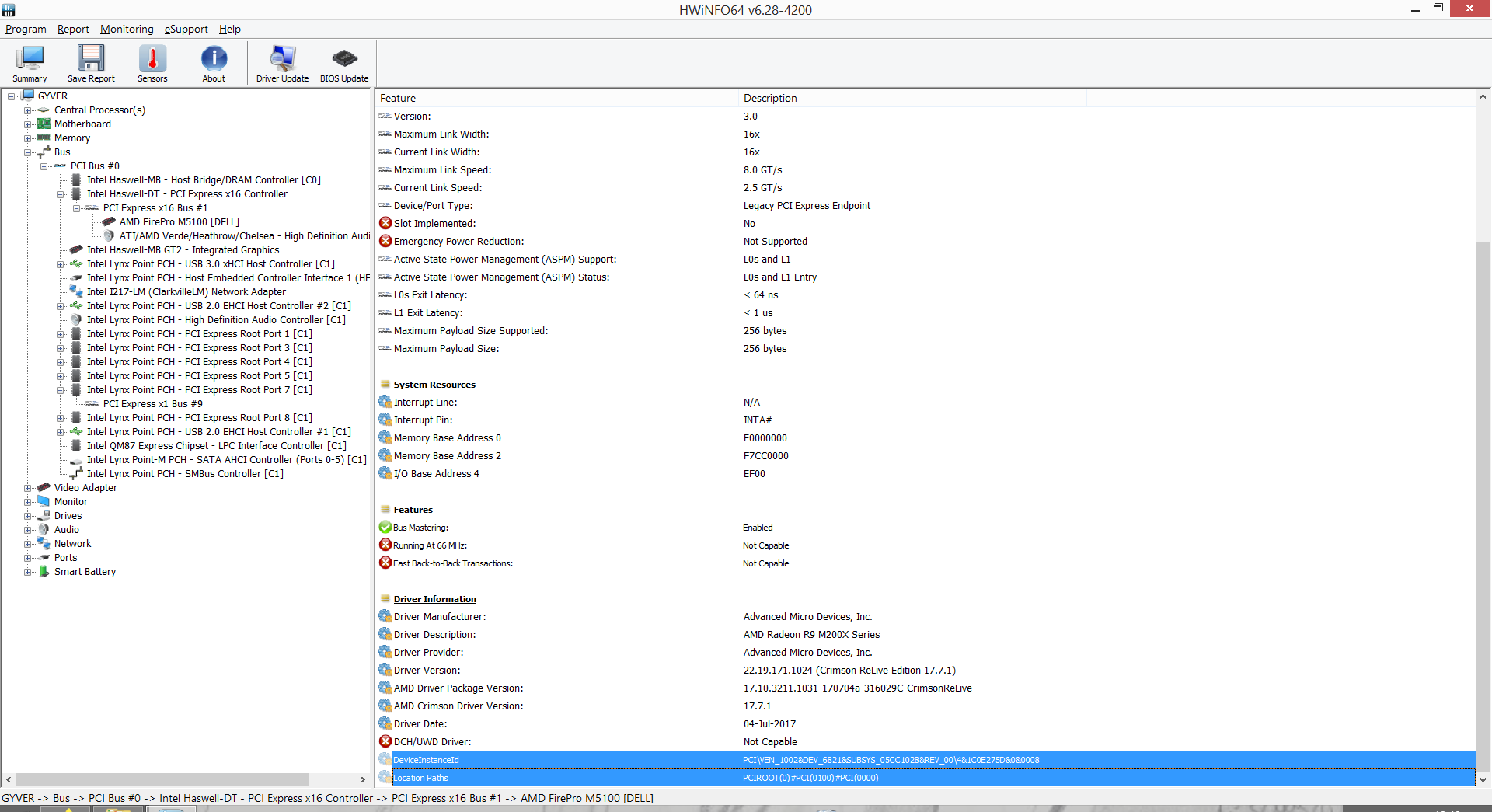Select PCI Express x1 Bus #9

point(152,403)
